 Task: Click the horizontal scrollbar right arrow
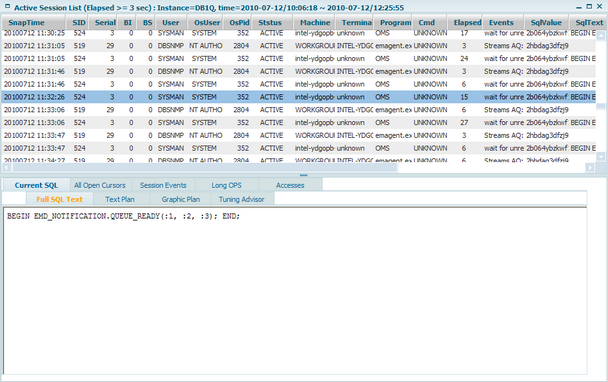590,168
